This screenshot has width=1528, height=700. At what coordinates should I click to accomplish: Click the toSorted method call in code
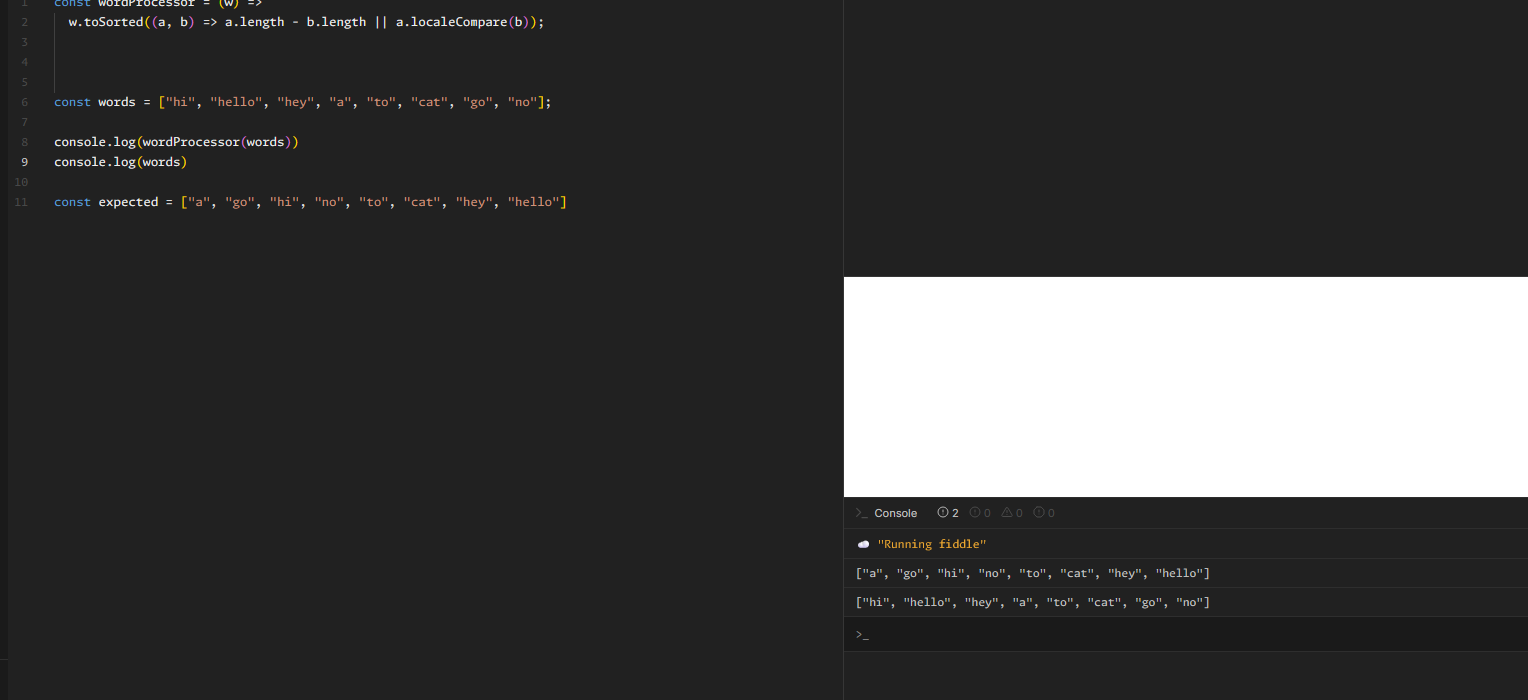(114, 22)
